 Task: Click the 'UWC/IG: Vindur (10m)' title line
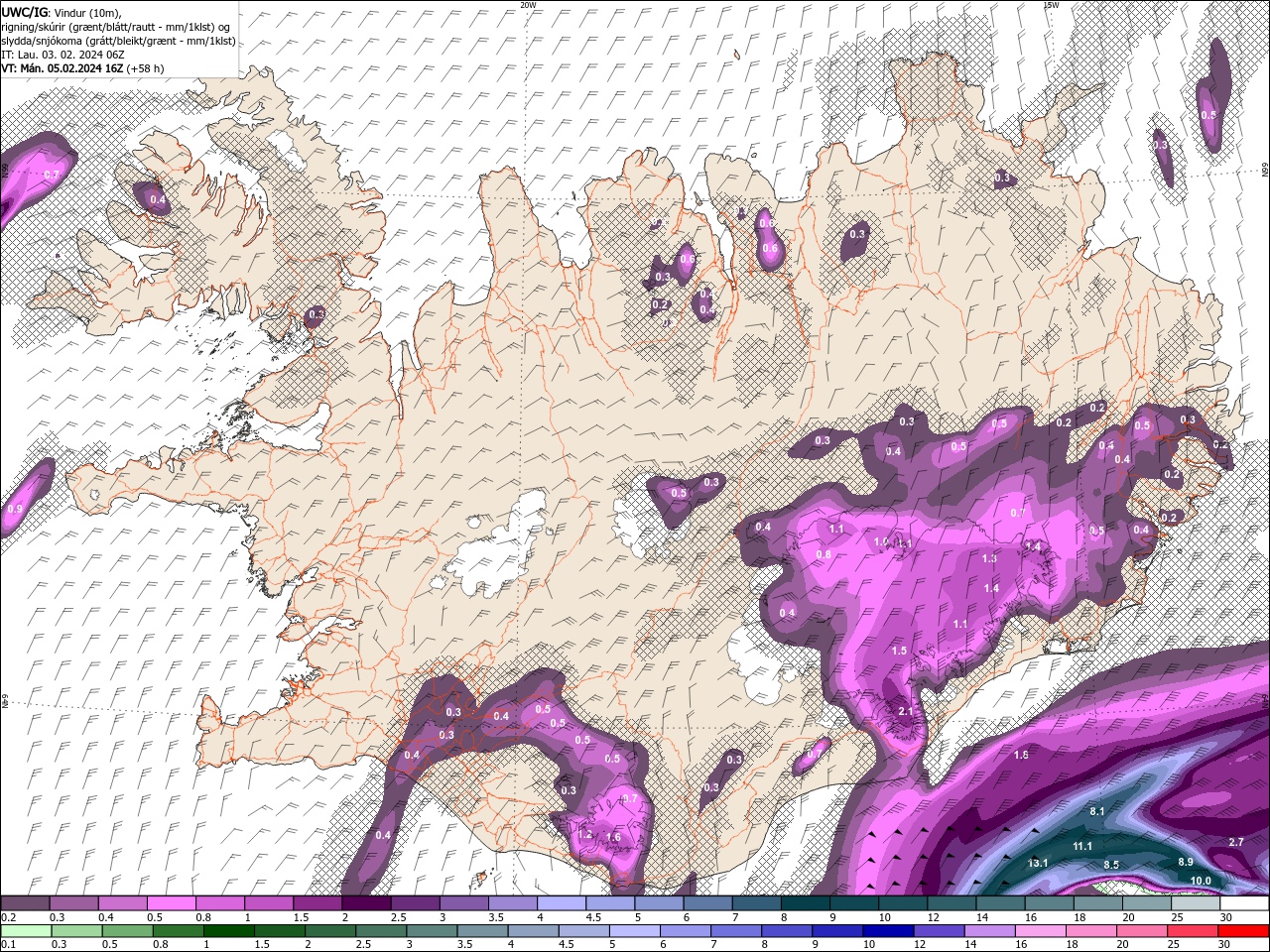pos(62,12)
